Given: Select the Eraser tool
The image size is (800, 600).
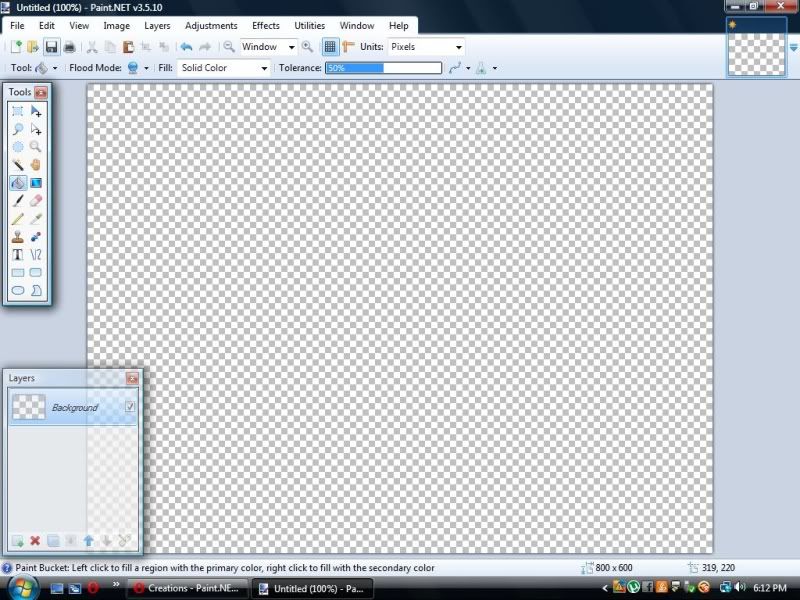Looking at the screenshot, I should (36, 201).
